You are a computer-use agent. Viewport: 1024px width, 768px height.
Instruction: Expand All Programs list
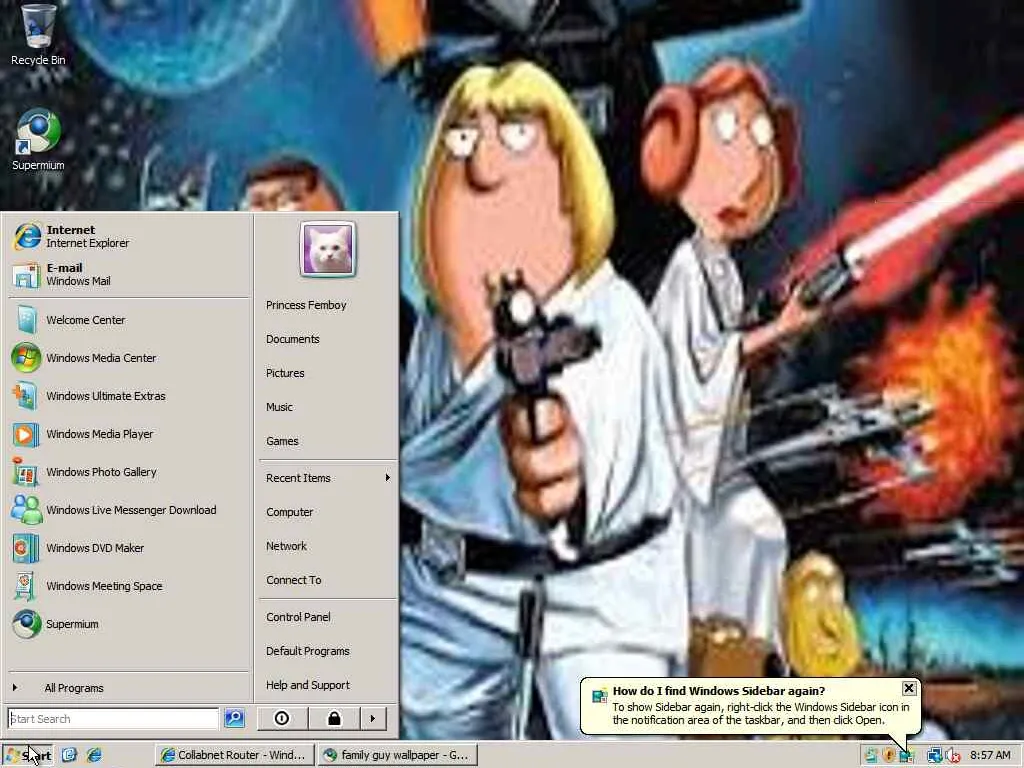(x=129, y=688)
